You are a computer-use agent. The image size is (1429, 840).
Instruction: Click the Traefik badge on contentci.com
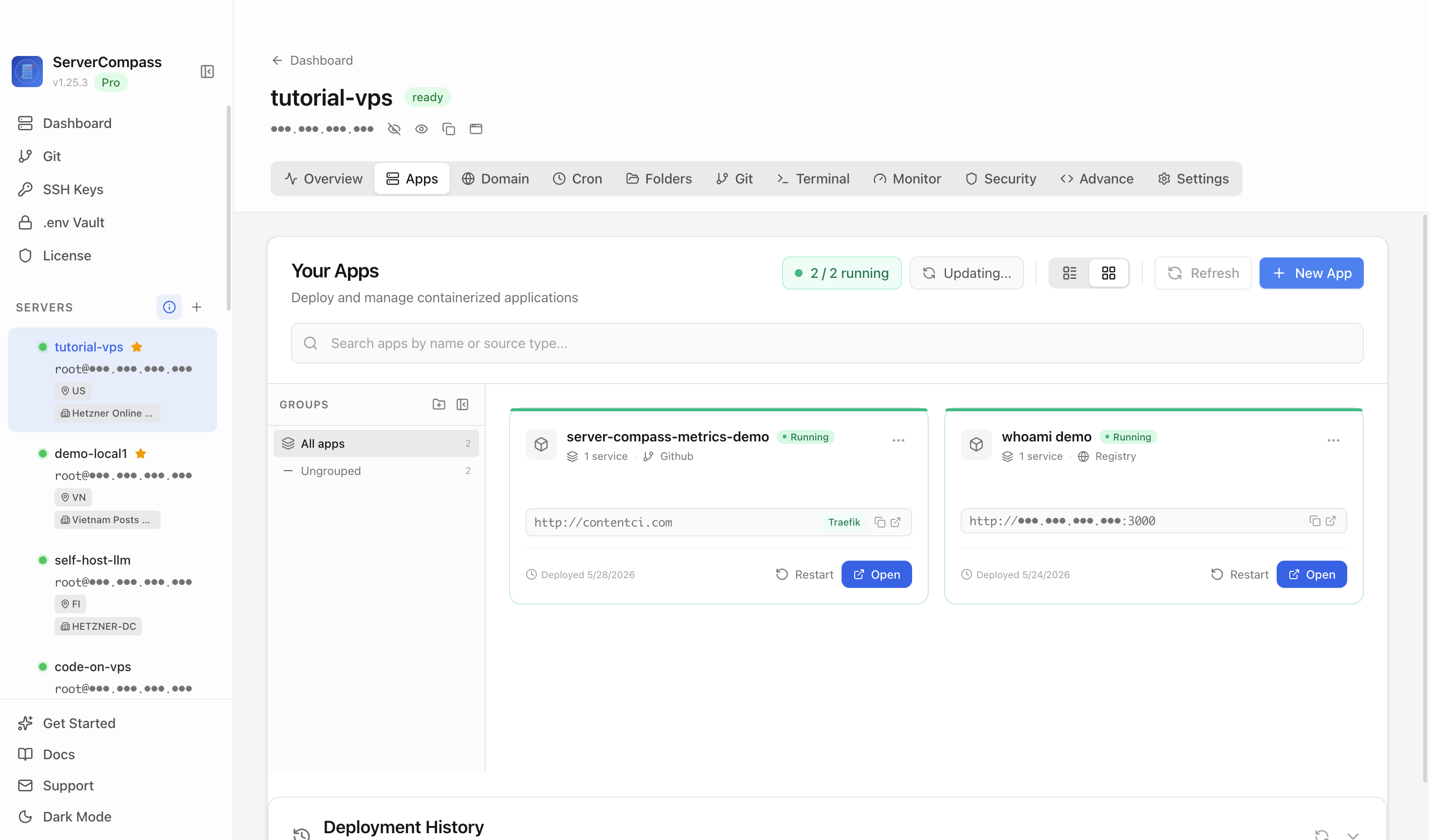(x=844, y=522)
